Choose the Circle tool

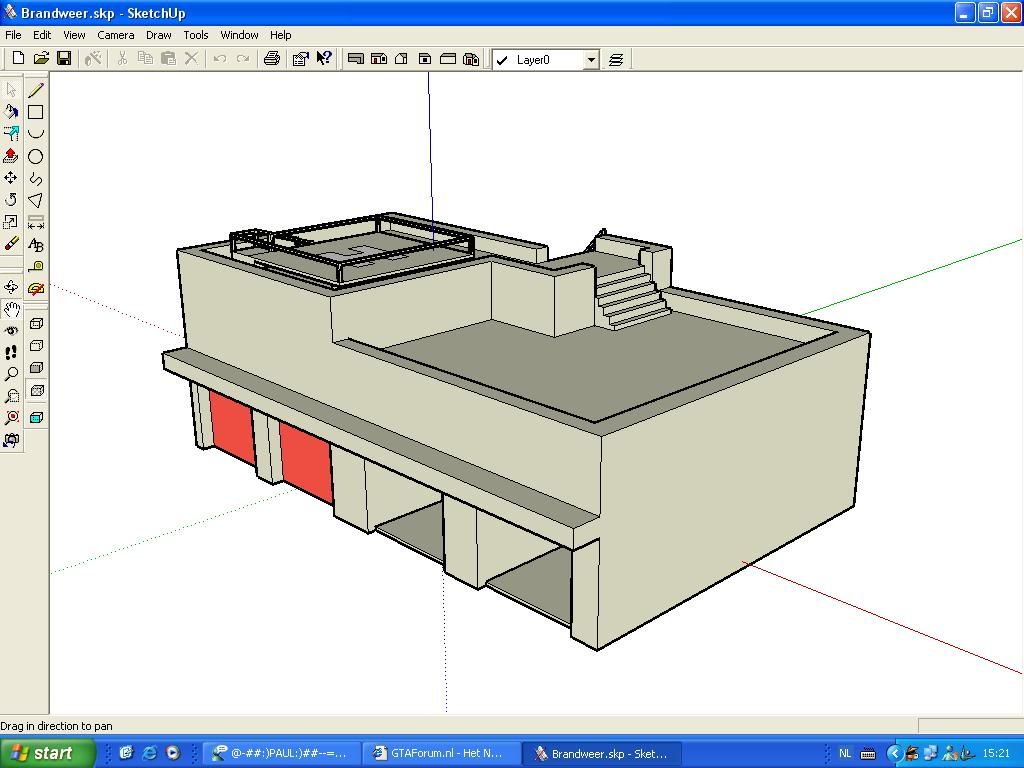[x=36, y=156]
